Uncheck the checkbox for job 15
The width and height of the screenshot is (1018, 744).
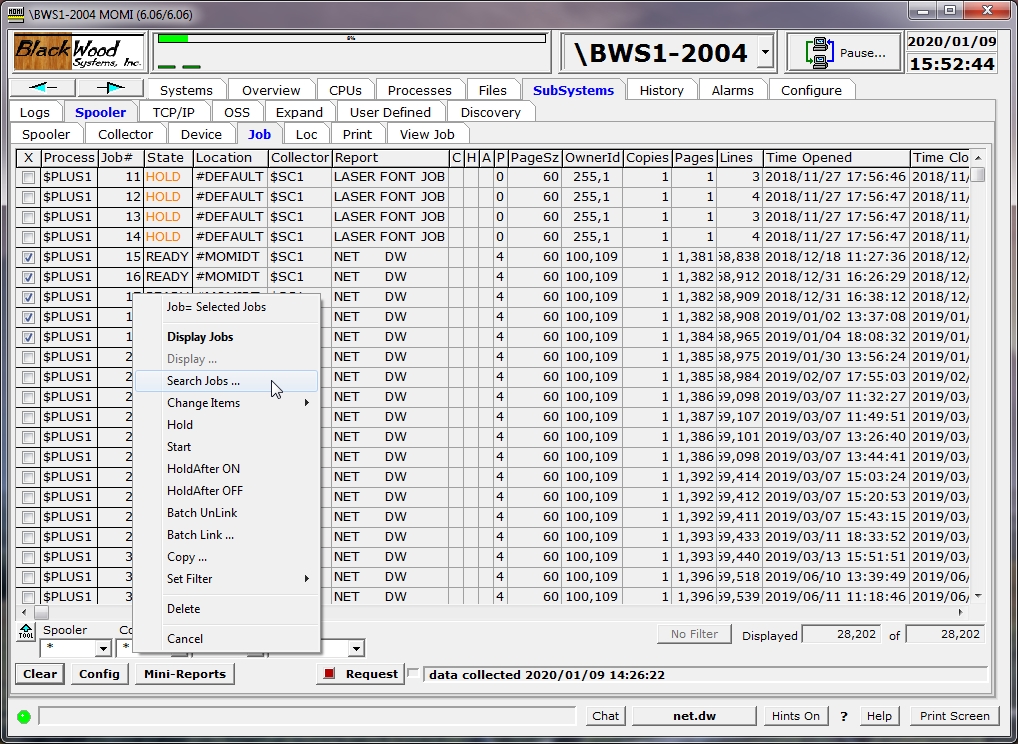click(x=29, y=257)
